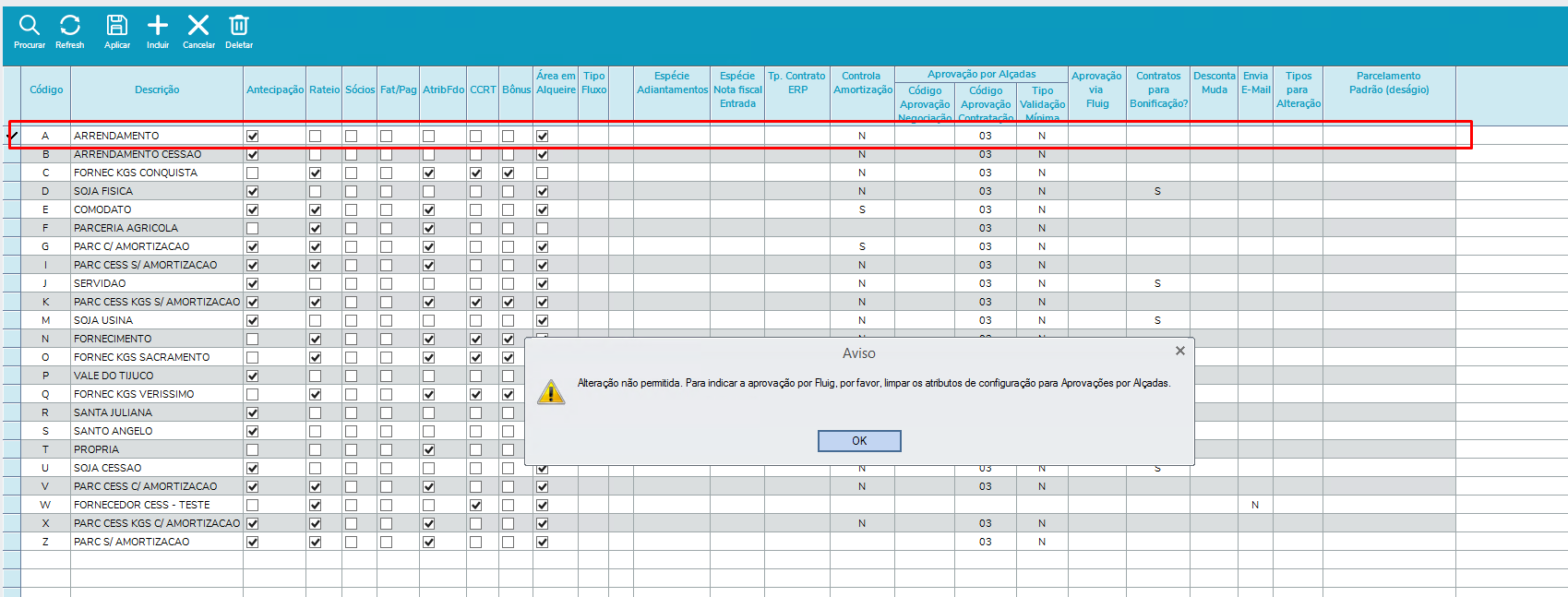Image resolution: width=1568 pixels, height=597 pixels.
Task: Toggle AtribFdo checkbox for PROPRIA row
Action: (429, 449)
